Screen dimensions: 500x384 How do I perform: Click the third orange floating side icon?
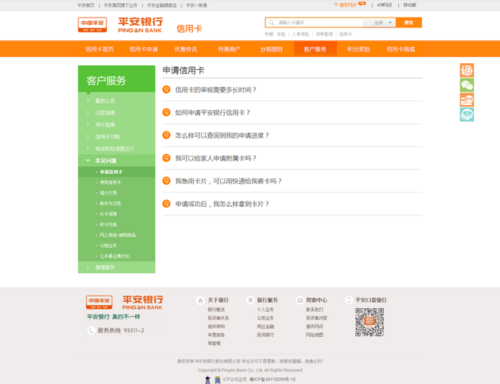pyautogui.click(x=467, y=100)
